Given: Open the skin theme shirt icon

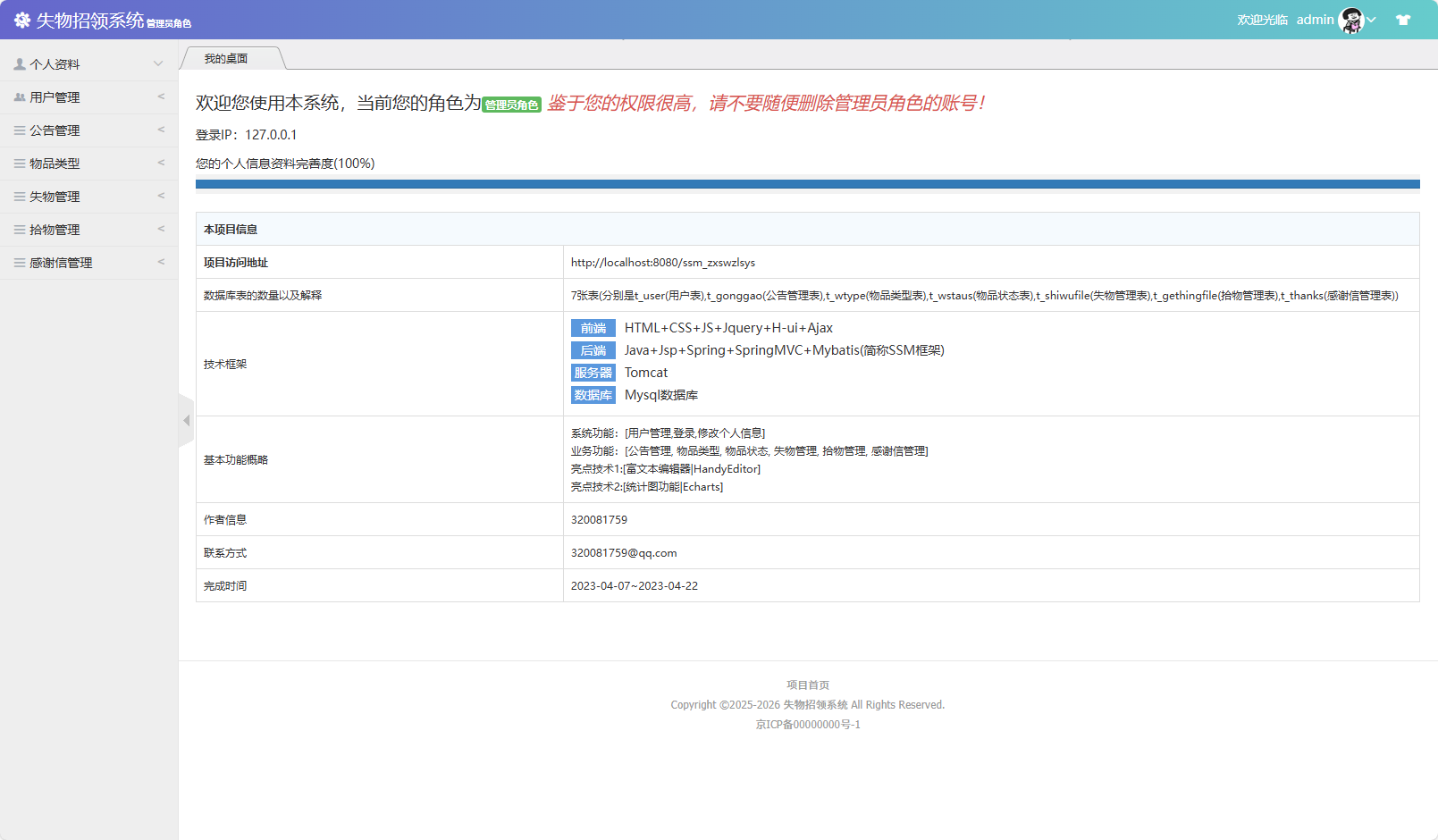Looking at the screenshot, I should [x=1403, y=20].
